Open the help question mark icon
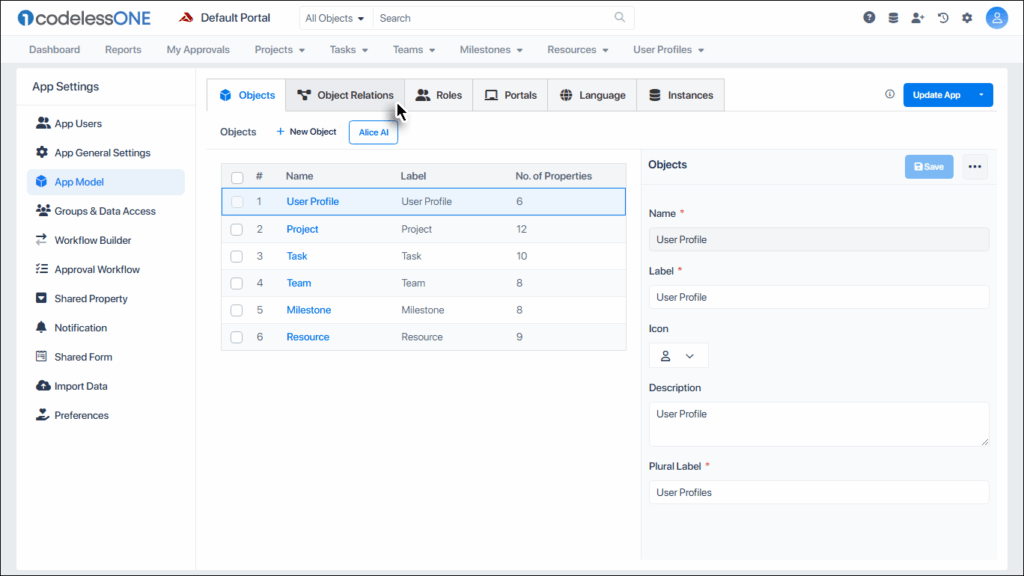Screen dimensions: 1024x576 point(869,18)
